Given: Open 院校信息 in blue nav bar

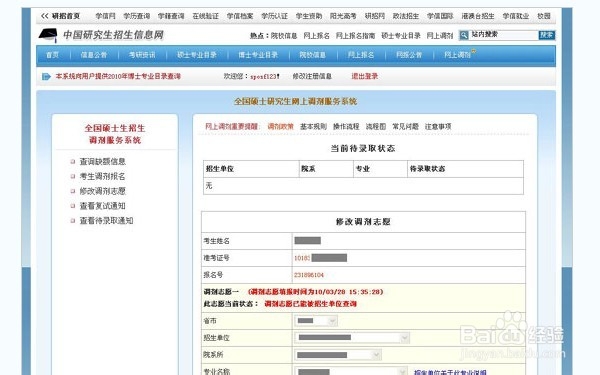Looking at the screenshot, I should pyautogui.click(x=312, y=55).
